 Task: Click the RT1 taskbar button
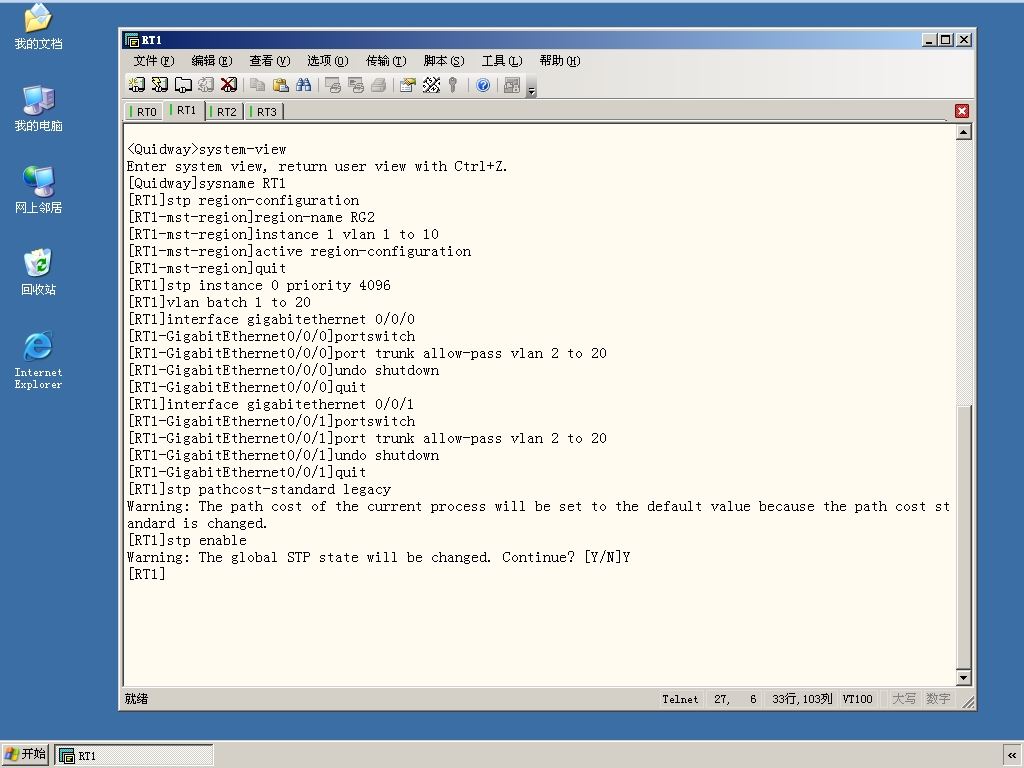[134, 755]
